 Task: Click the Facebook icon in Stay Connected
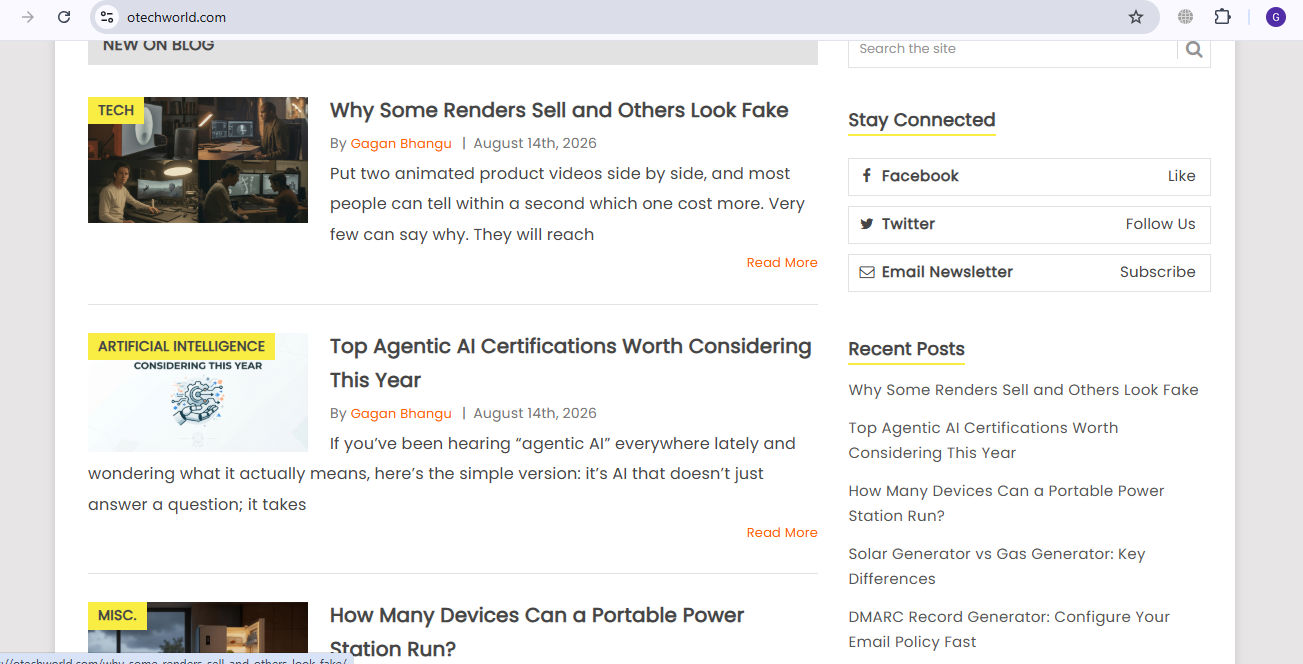click(x=866, y=176)
